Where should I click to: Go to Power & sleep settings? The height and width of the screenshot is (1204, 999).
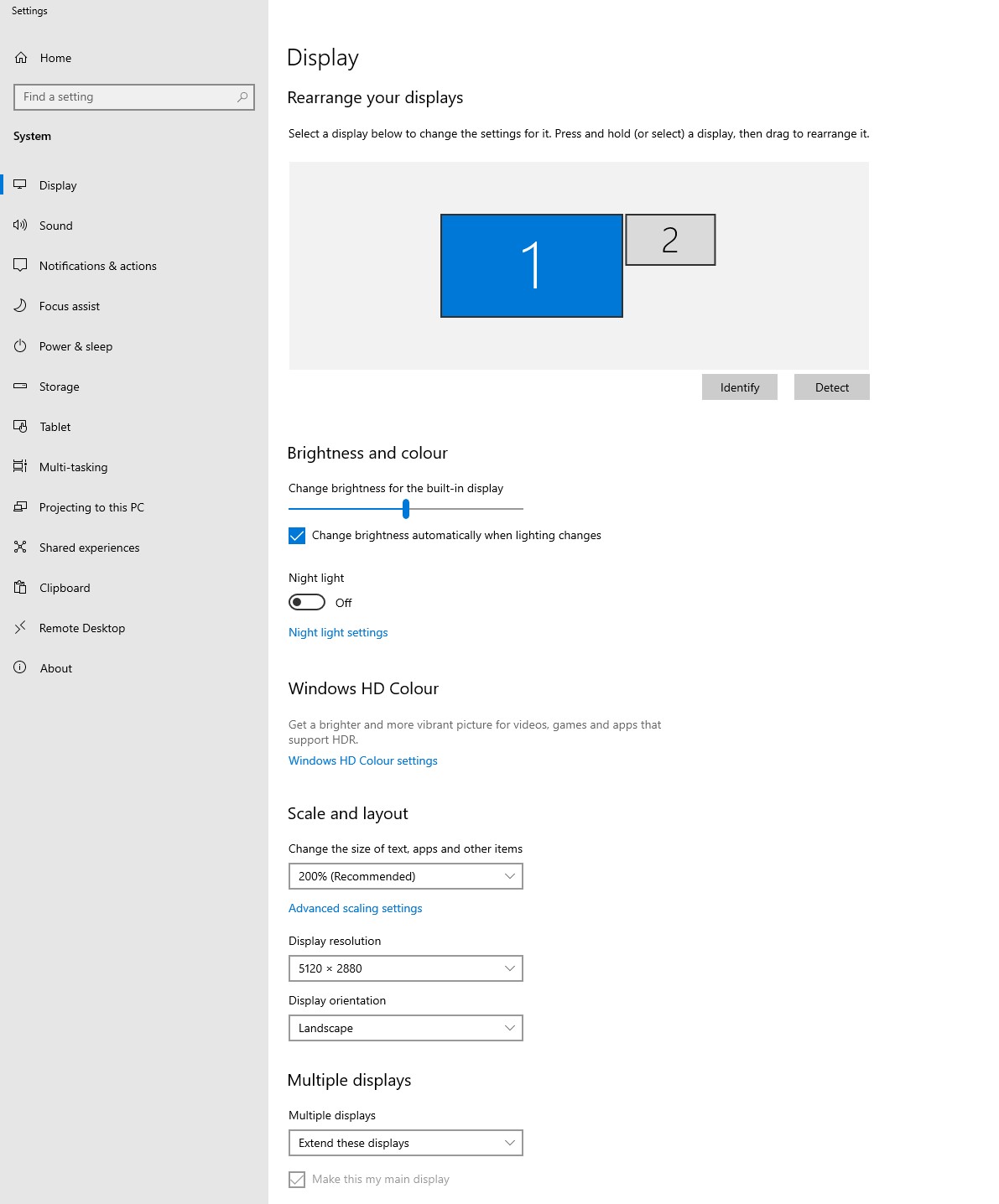[134, 346]
